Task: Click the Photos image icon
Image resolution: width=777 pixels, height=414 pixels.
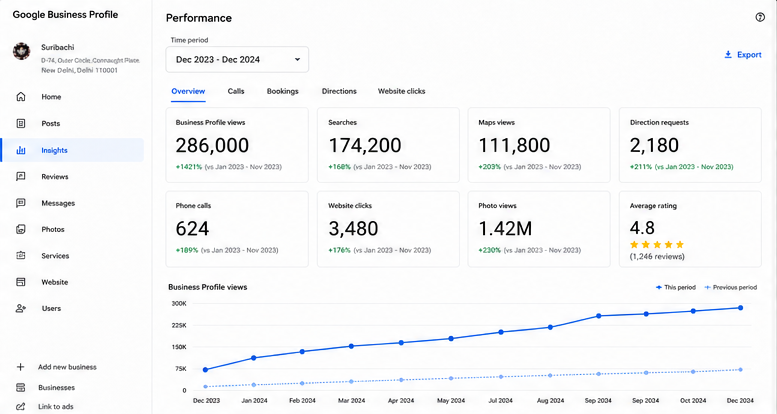Action: 21,229
